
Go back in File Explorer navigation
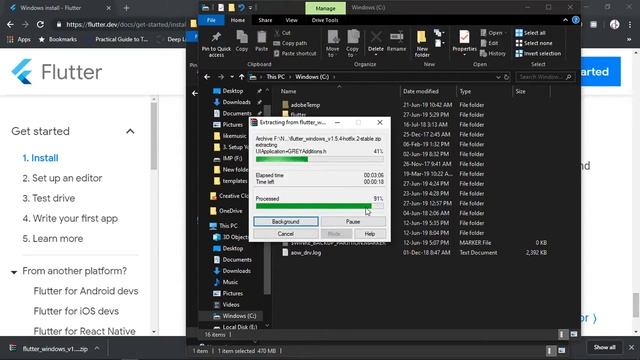click(207, 77)
